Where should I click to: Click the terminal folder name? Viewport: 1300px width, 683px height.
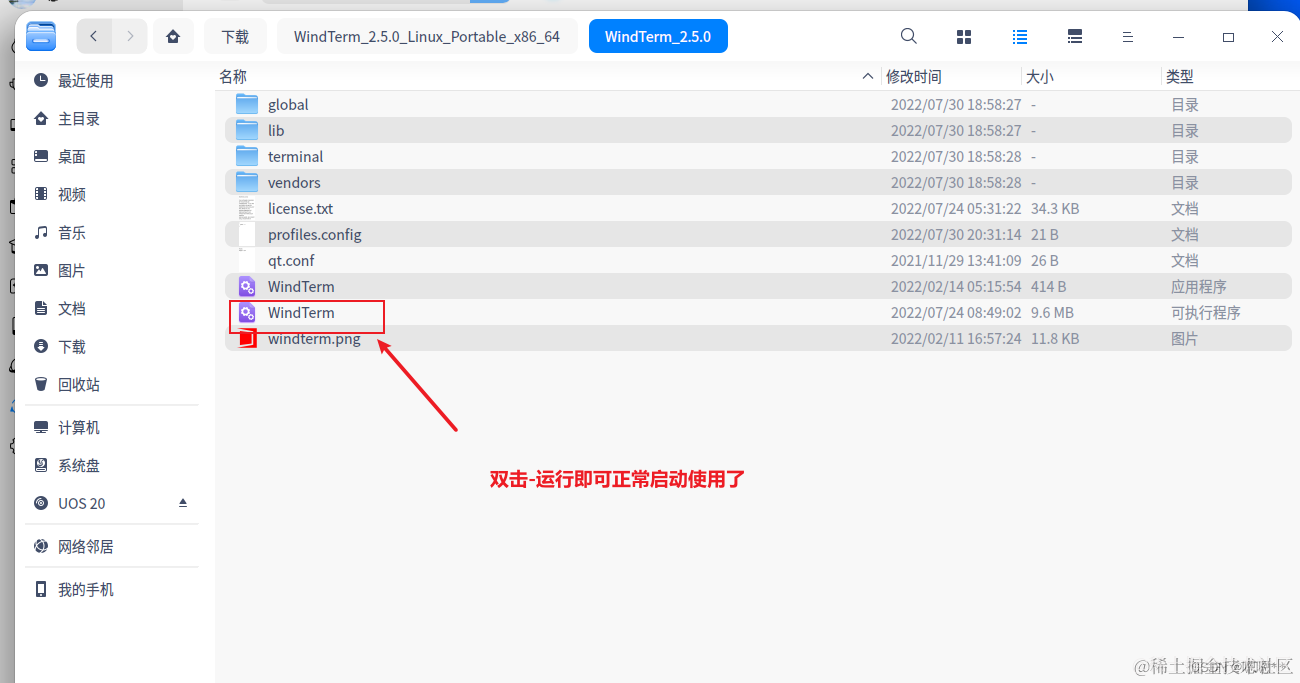(x=295, y=157)
